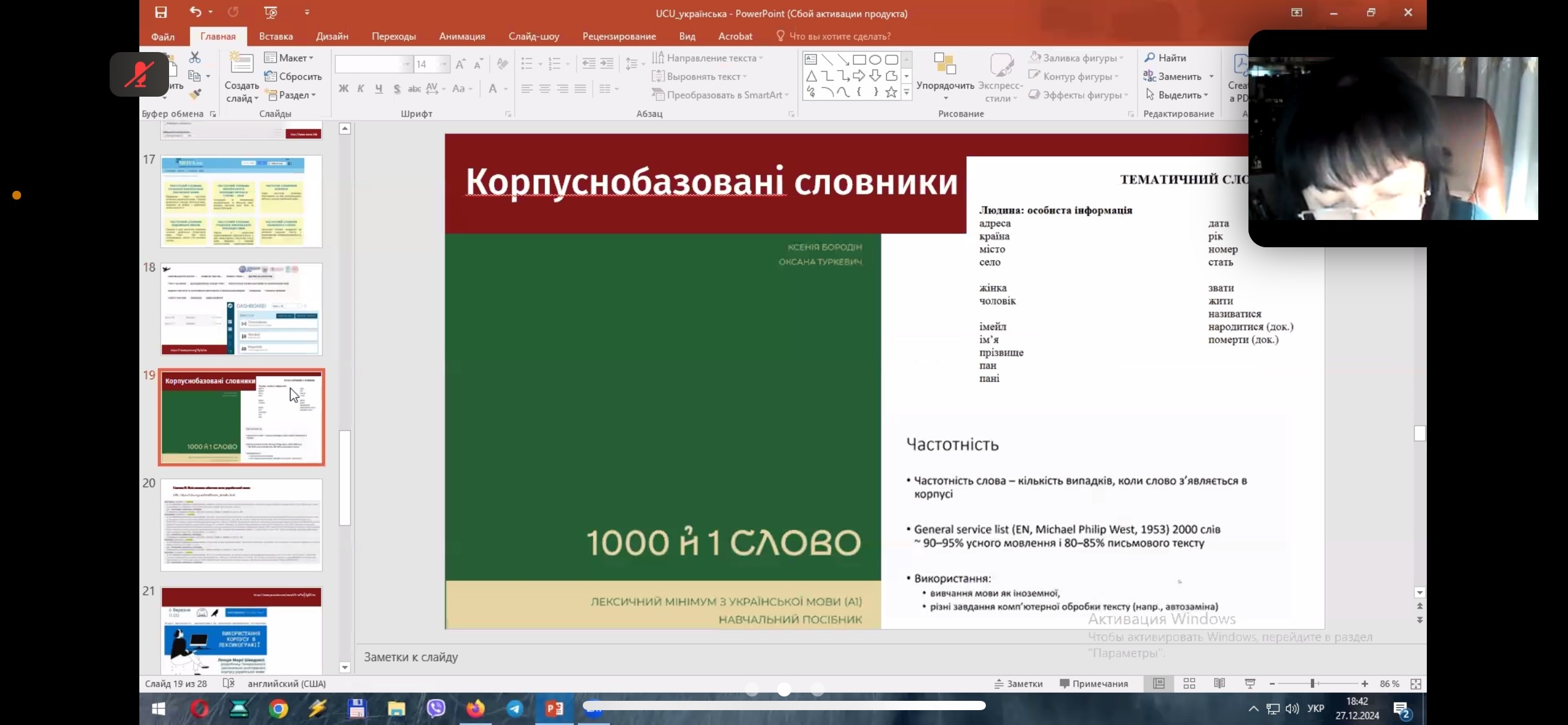Start slideshow from status bar icon
Image resolution: width=1568 pixels, height=725 pixels.
click(1250, 683)
